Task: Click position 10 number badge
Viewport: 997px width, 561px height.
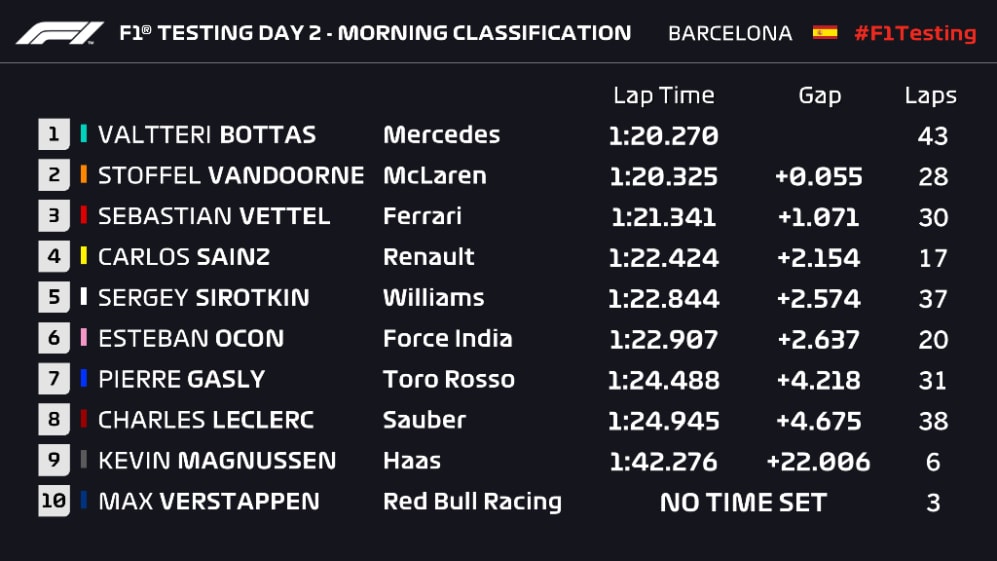Action: [54, 501]
